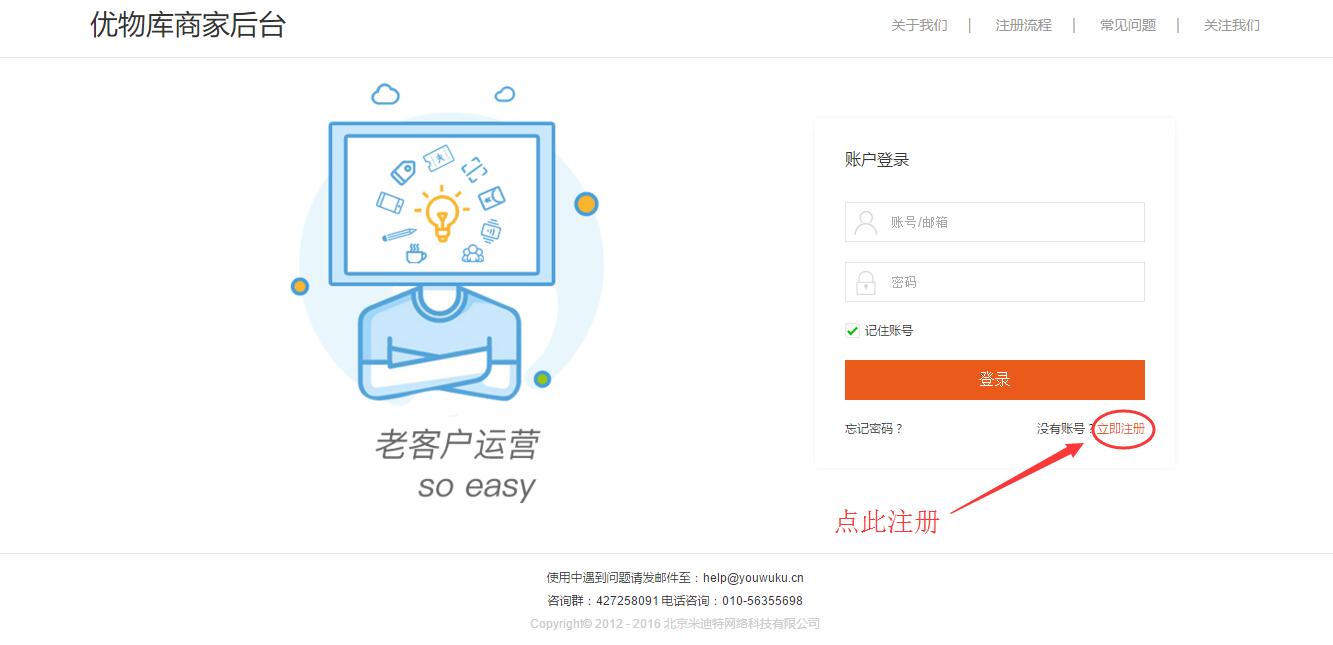Open the 关于我们 menu item

pyautogui.click(x=919, y=25)
